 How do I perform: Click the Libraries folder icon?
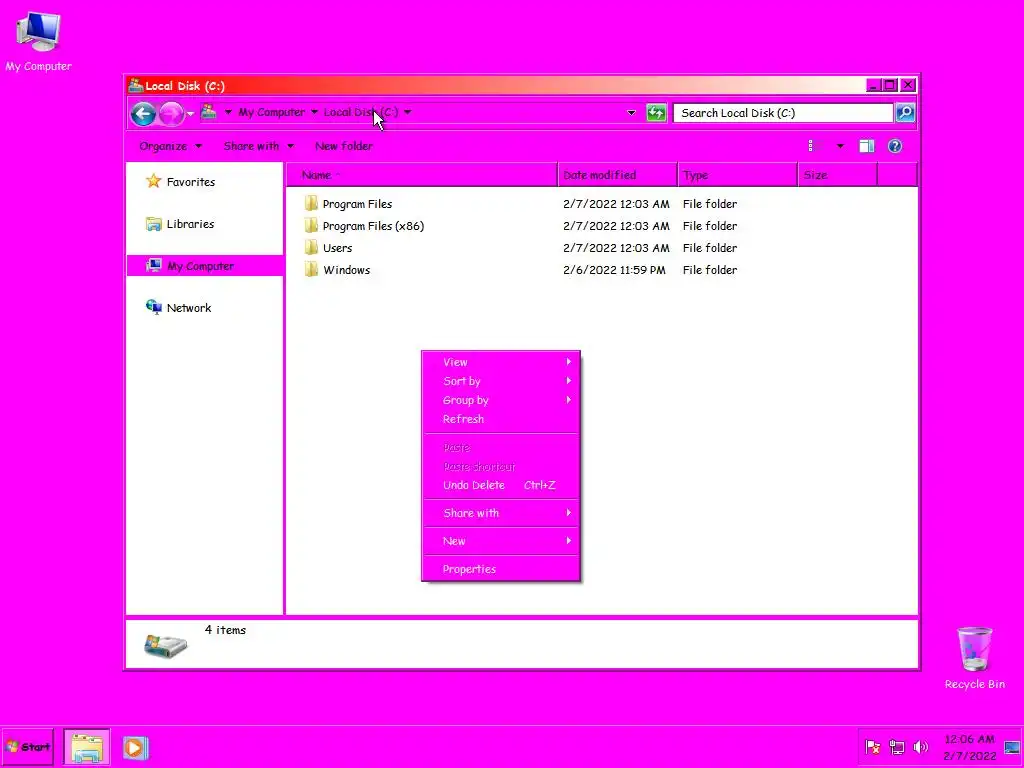pyautogui.click(x=153, y=224)
